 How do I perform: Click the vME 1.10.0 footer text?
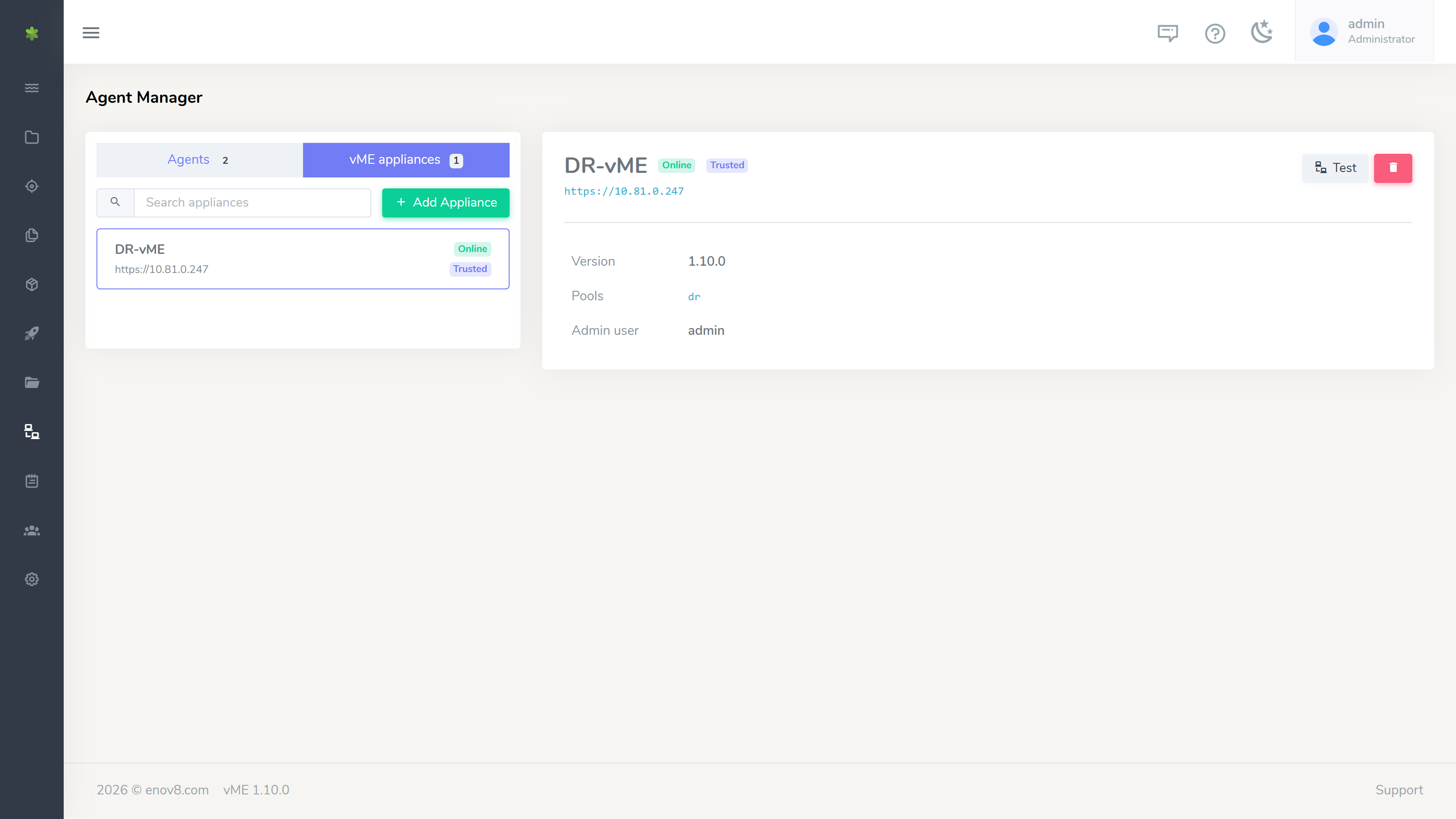pos(256,789)
